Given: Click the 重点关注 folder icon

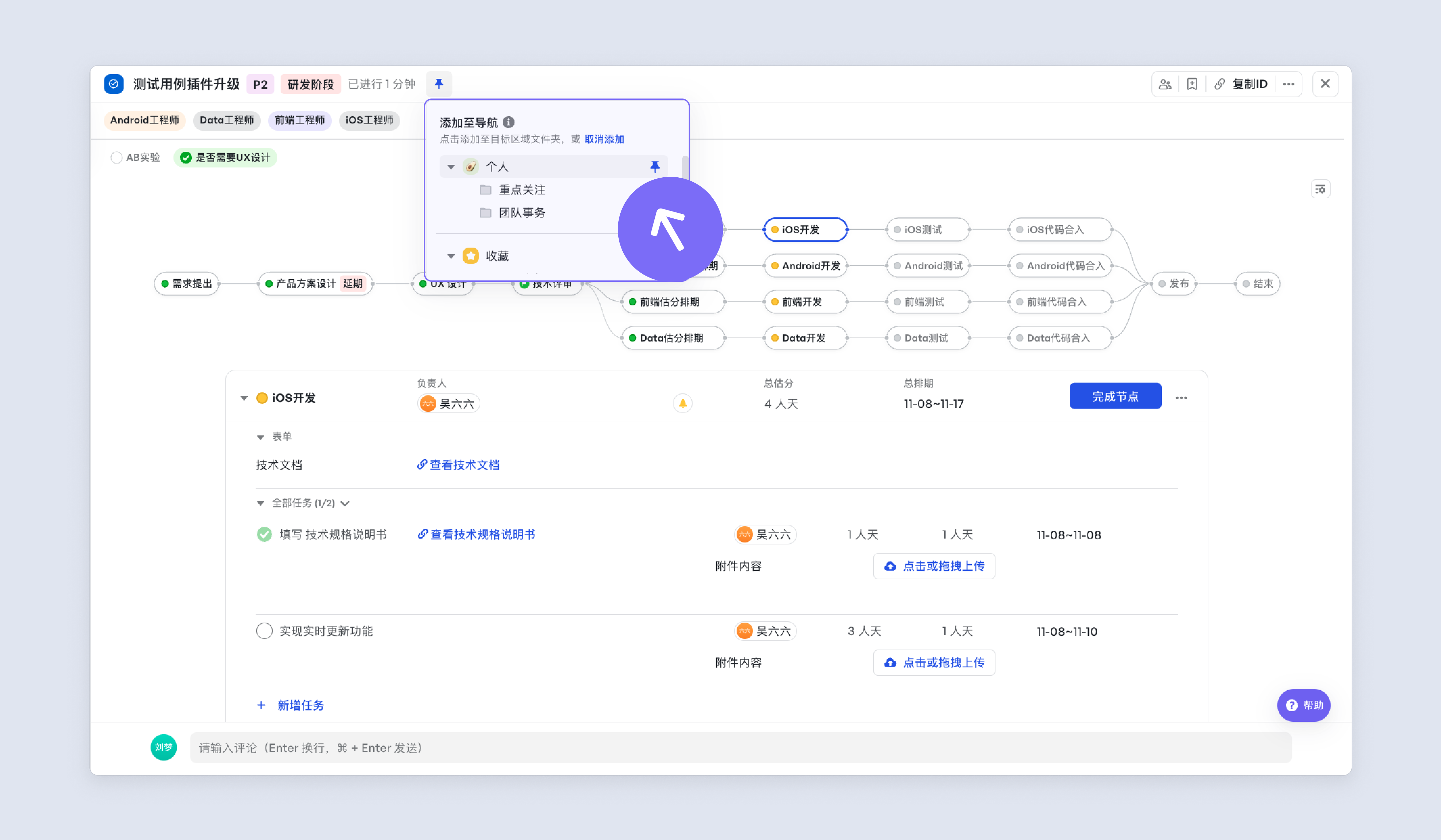Looking at the screenshot, I should (x=486, y=190).
